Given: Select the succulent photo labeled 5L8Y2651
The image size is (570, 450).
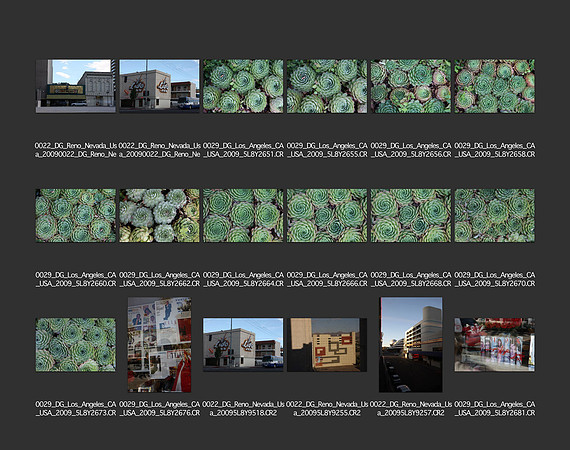Looking at the screenshot, I should (x=243, y=86).
